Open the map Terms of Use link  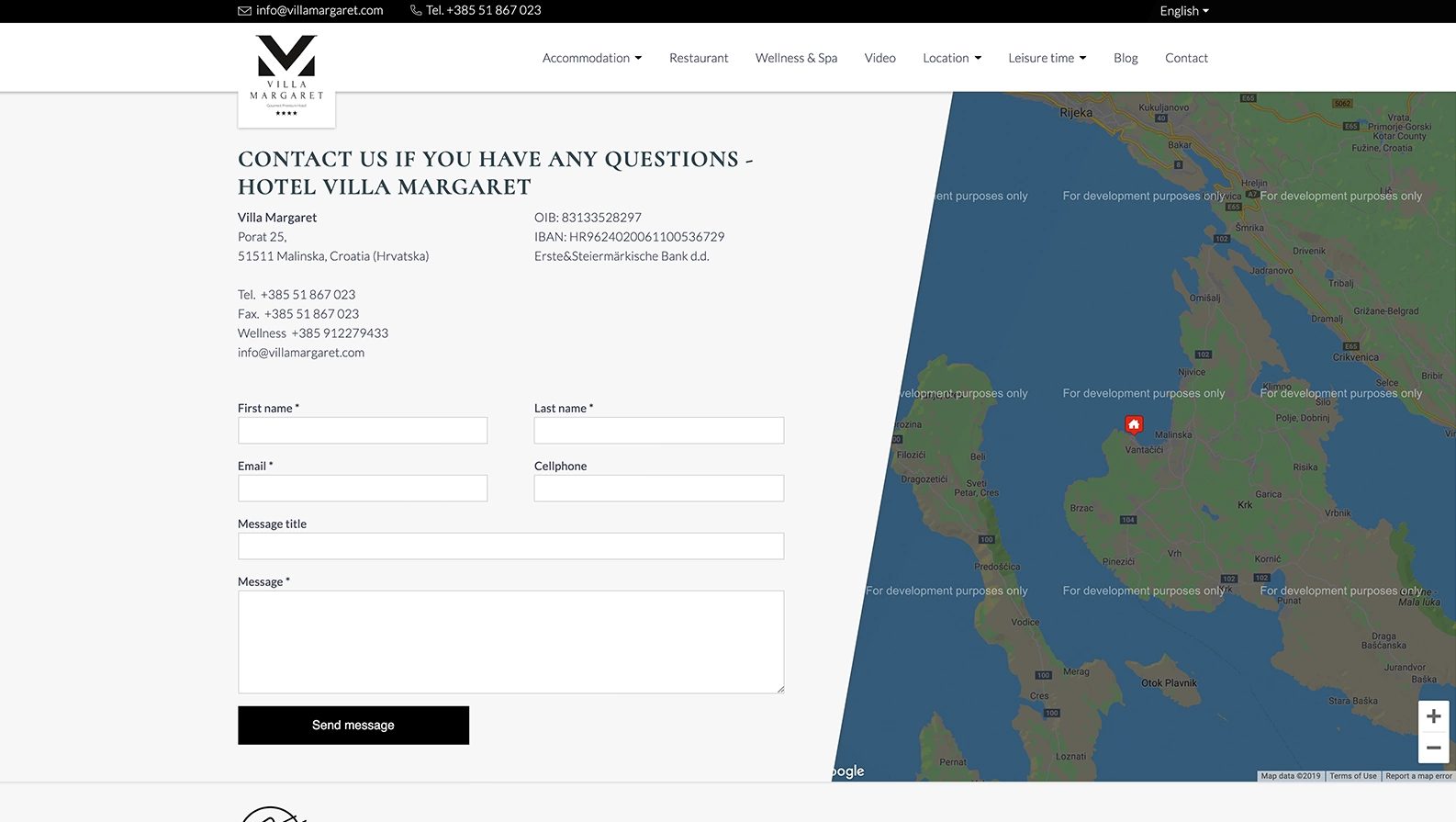(x=1352, y=776)
